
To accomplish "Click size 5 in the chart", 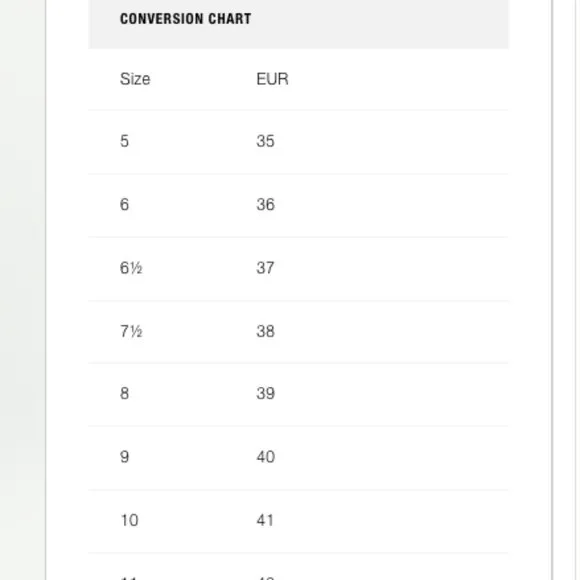I will [x=124, y=141].
